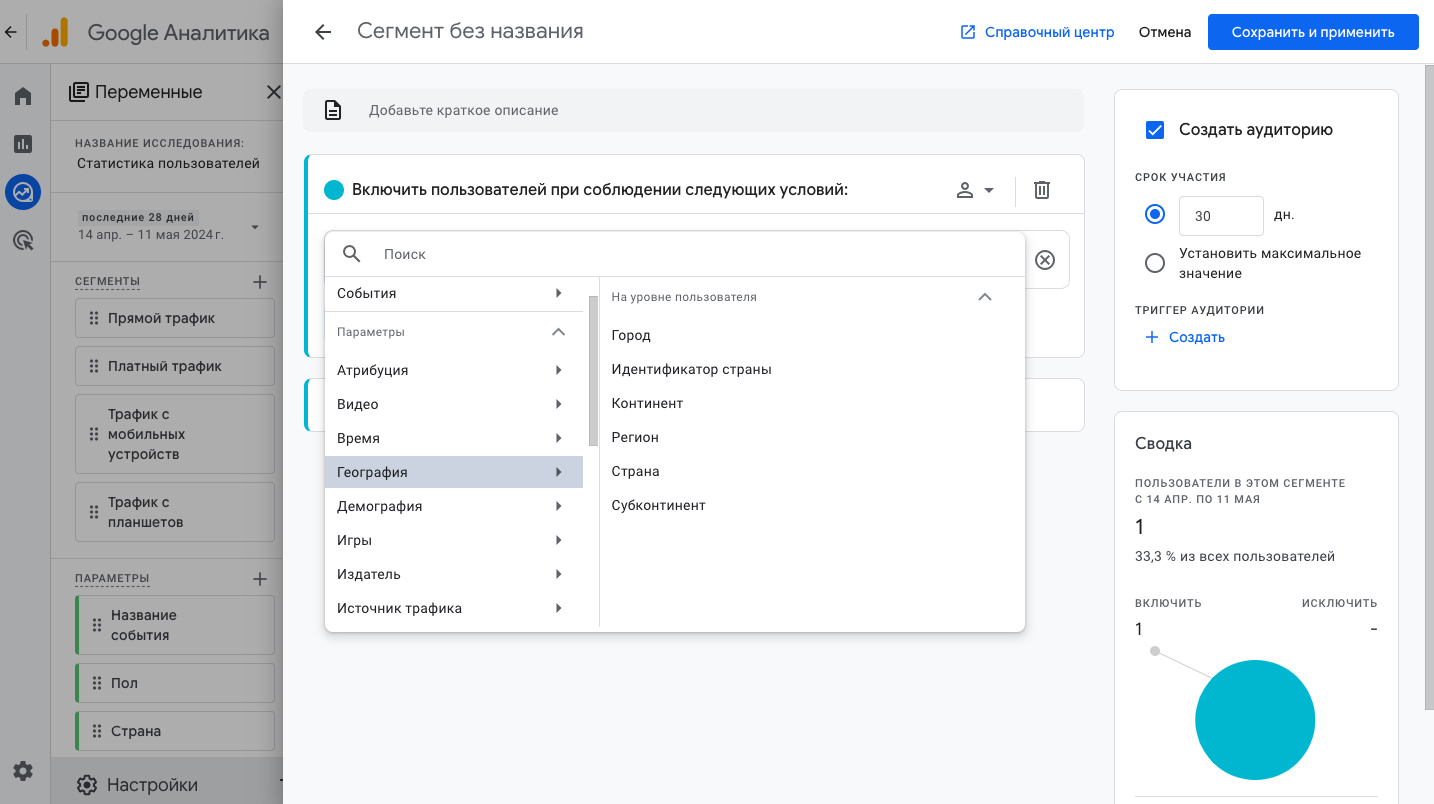The width and height of the screenshot is (1434, 804).
Task: Close the Переменные panel
Action: pos(273,92)
